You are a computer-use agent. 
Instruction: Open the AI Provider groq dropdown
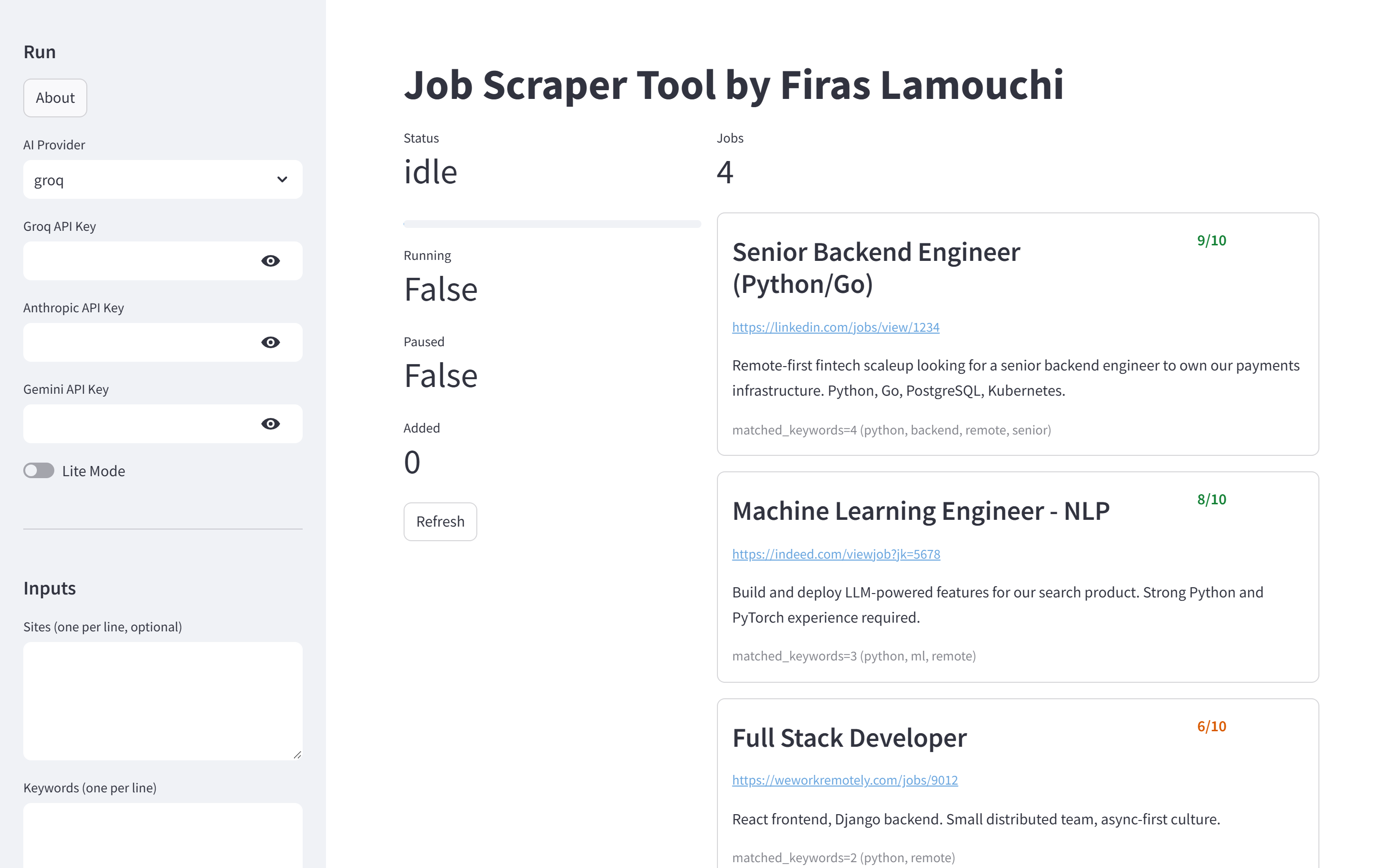click(x=162, y=180)
